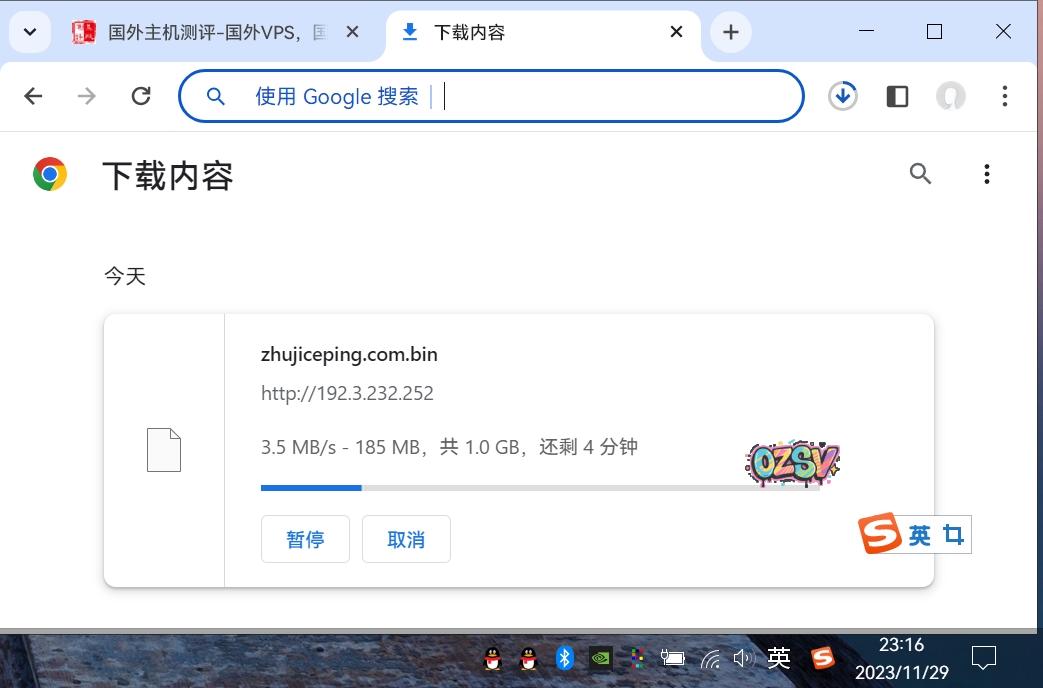This screenshot has width=1043, height=688.
Task: Toggle the browser side panel icon
Action: click(897, 96)
